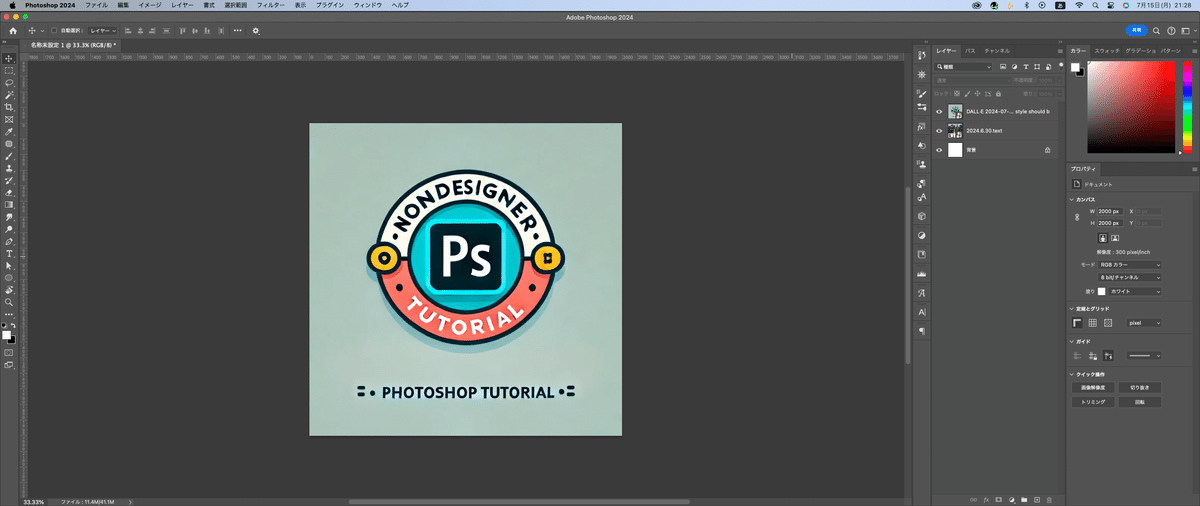Open the ホワイト fill dropdown
This screenshot has width=1200, height=506.
[1136, 291]
